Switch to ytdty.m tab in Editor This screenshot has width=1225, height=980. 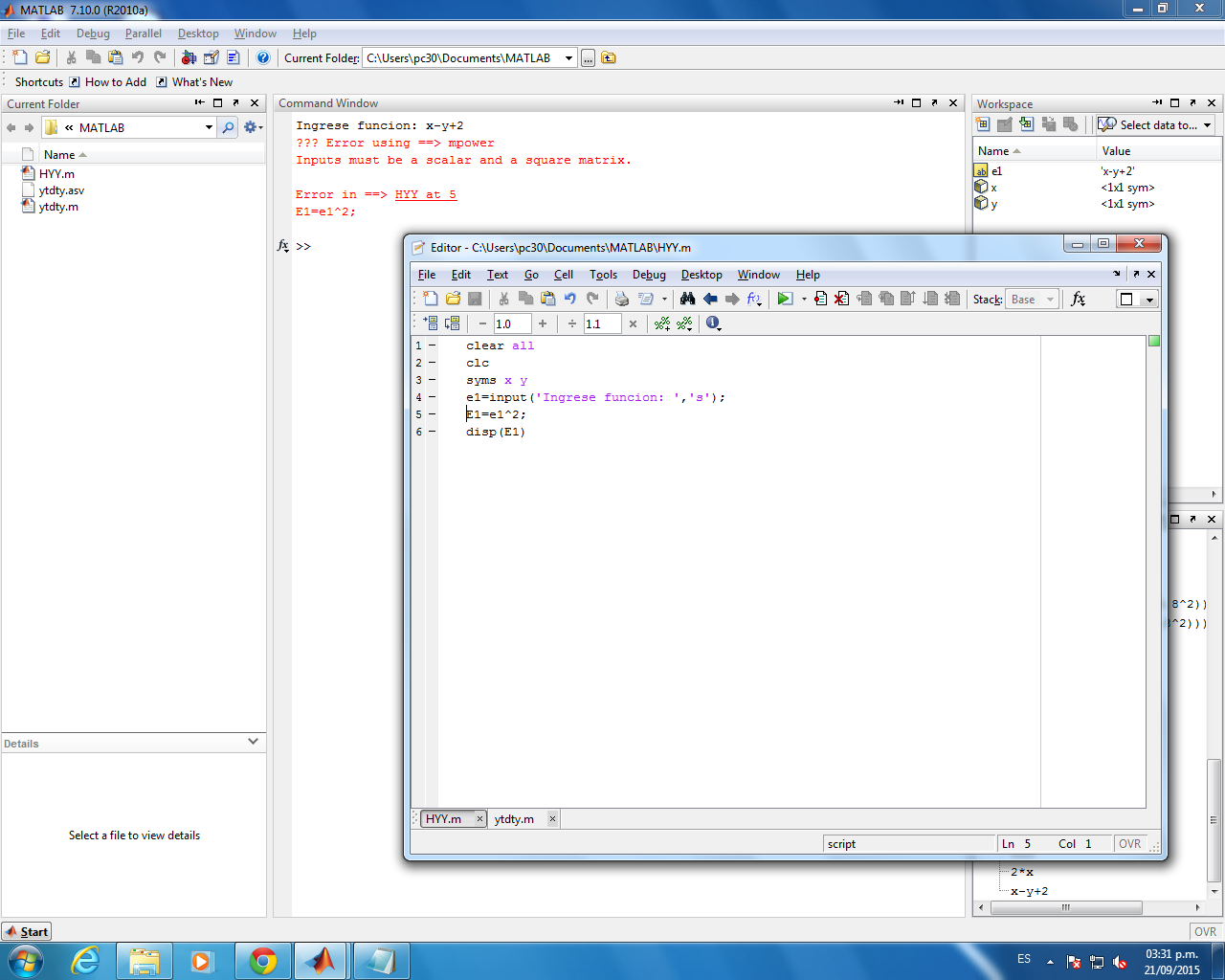[515, 819]
